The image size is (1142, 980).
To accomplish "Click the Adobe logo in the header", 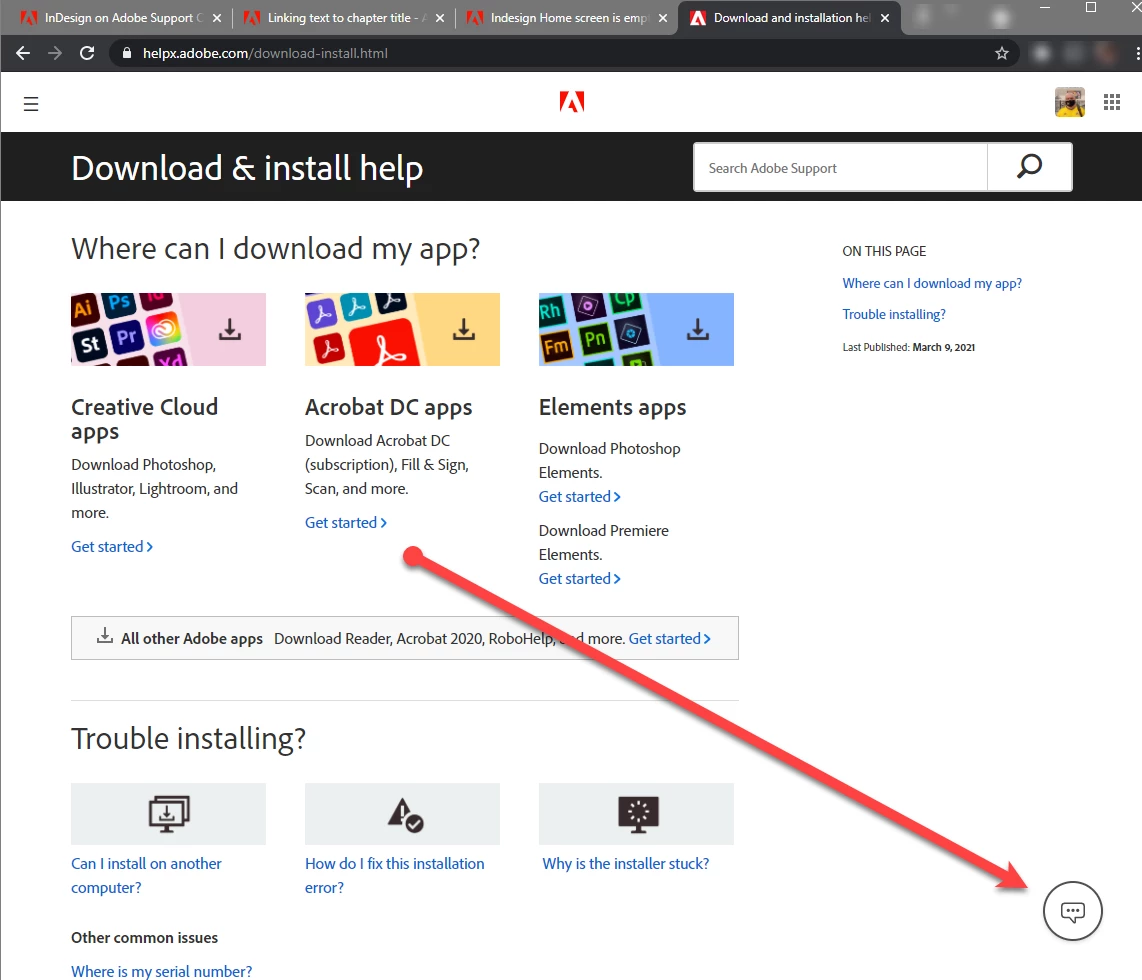I will click(x=572, y=102).
